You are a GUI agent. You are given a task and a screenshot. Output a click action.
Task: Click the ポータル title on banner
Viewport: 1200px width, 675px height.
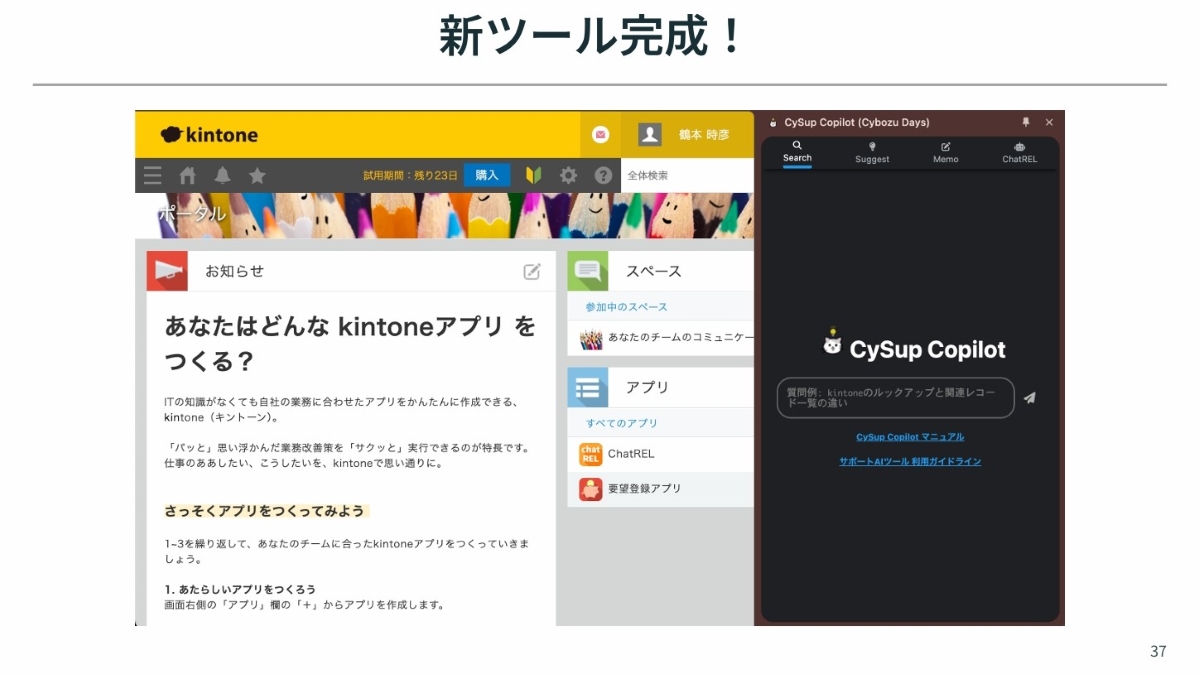coord(191,214)
